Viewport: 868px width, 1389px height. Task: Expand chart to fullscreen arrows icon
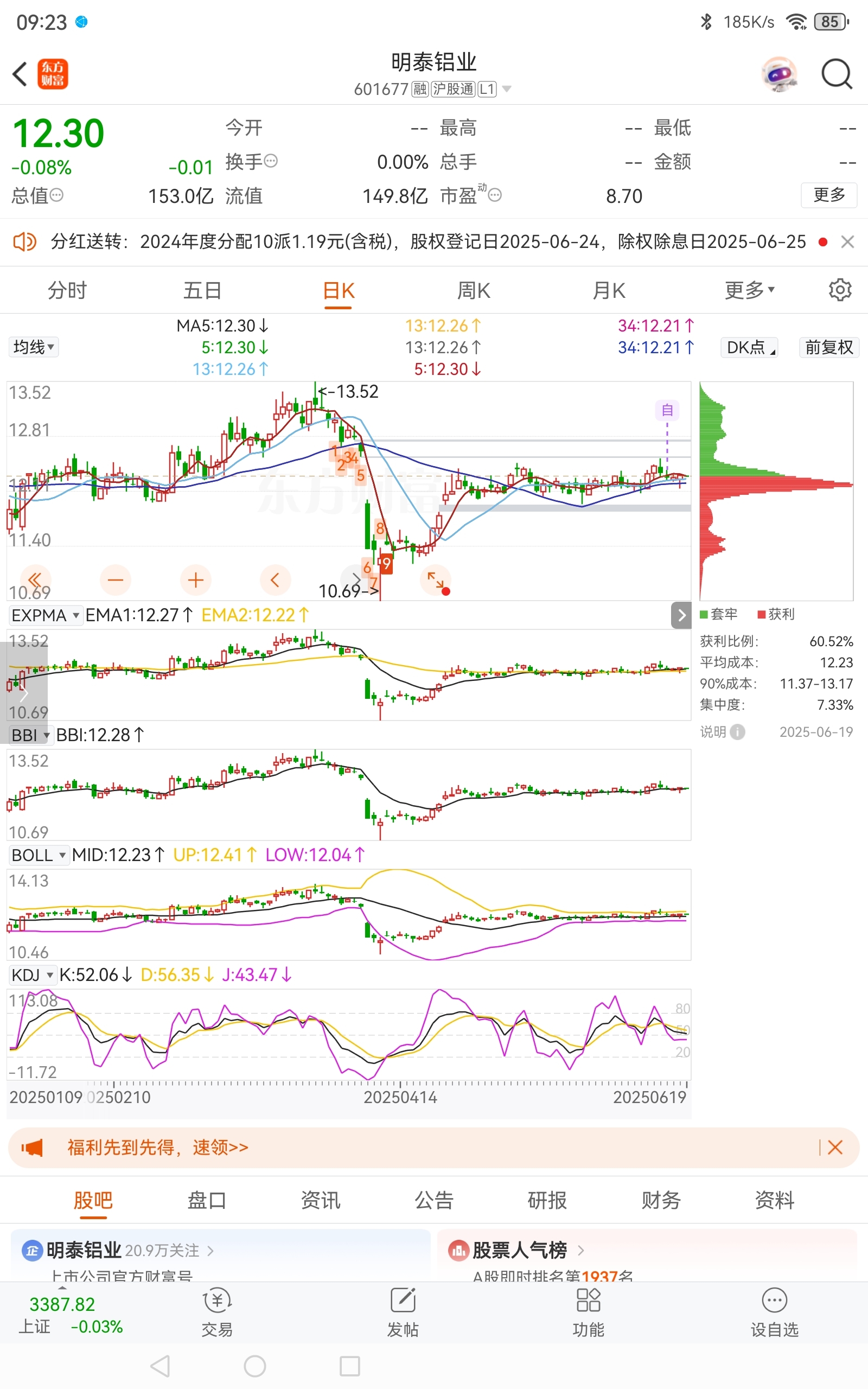coord(436,579)
